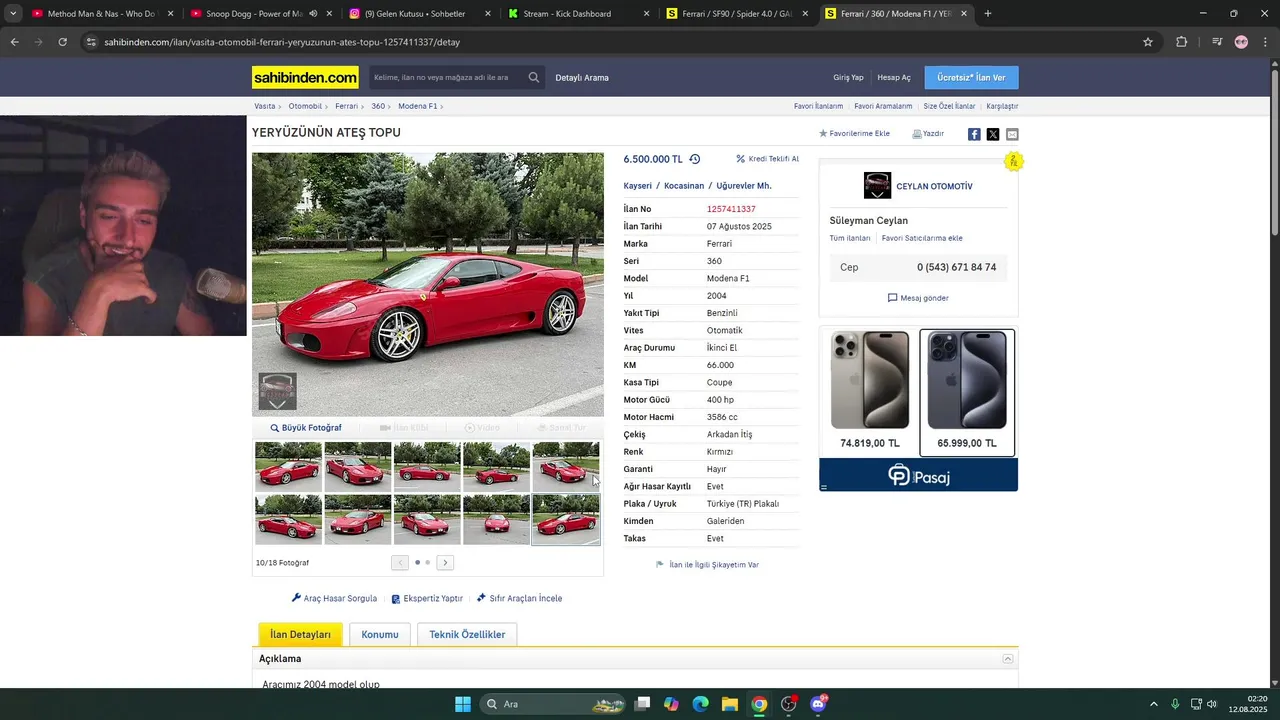Click the browser address bar
1280x720 pixels.
pos(610,42)
